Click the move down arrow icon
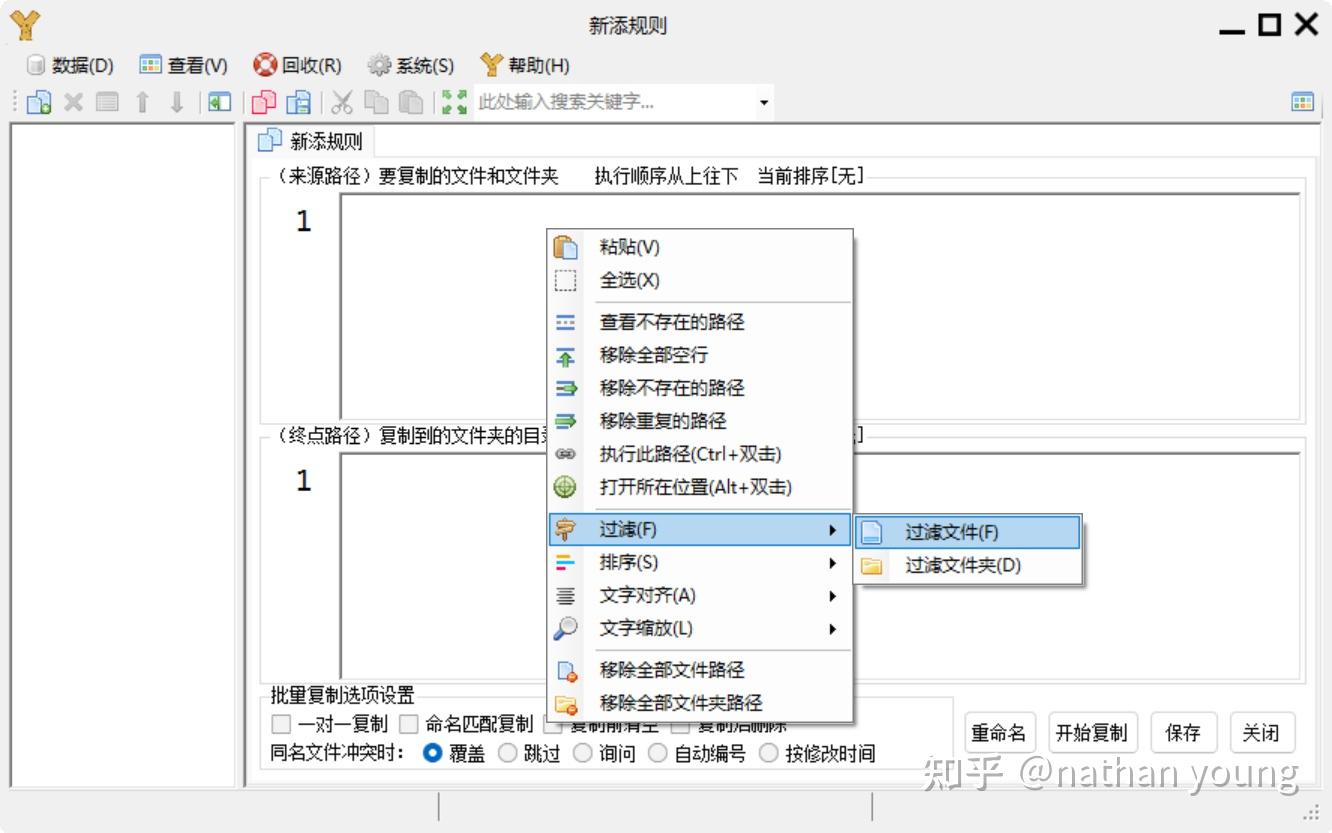 point(177,102)
